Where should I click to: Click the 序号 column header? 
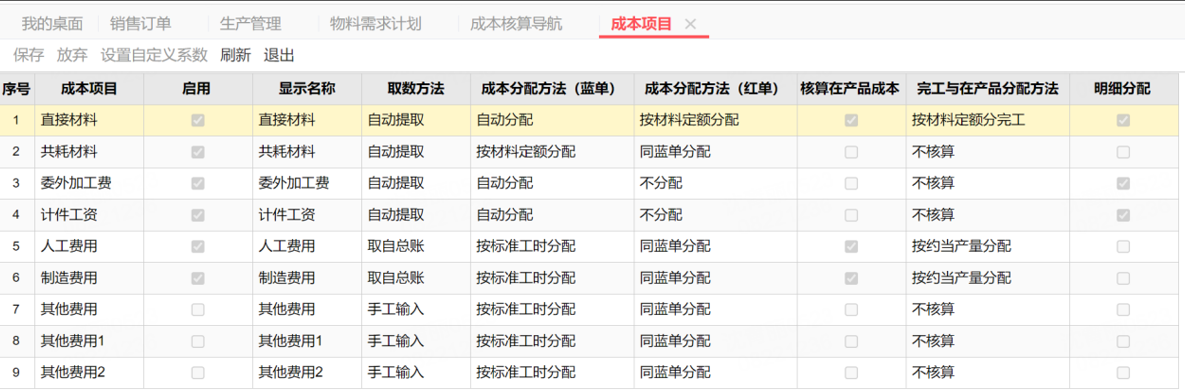coord(17,88)
